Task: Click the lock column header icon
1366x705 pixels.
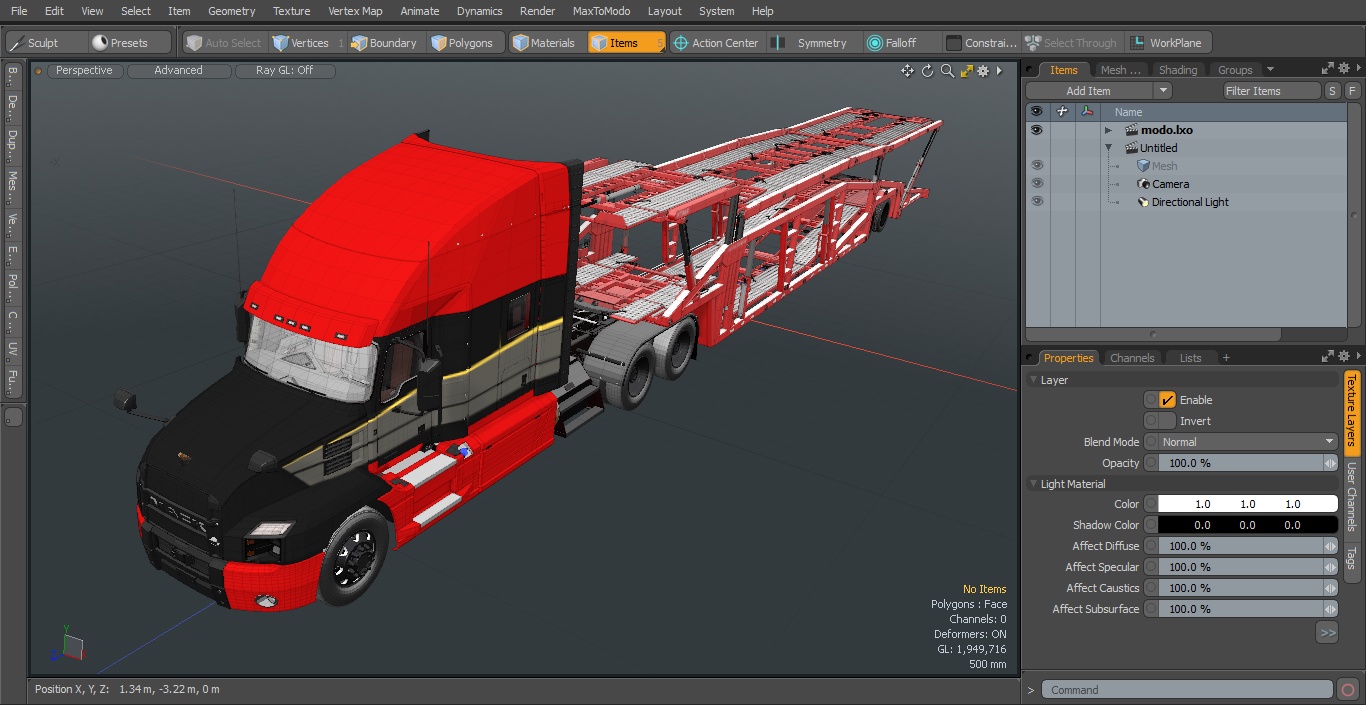Action: click(x=1063, y=112)
